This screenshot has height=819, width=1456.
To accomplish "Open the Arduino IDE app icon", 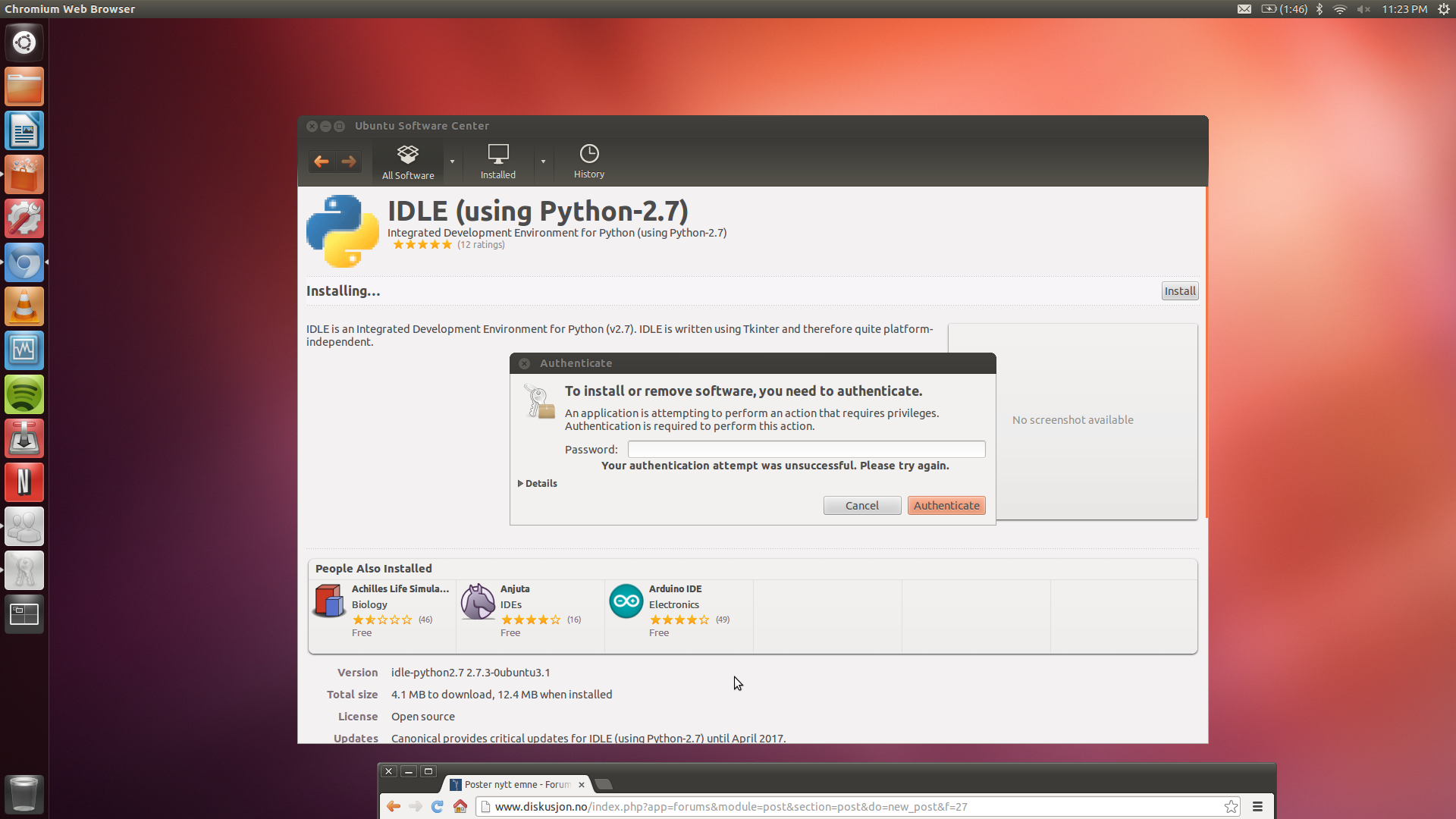I will pyautogui.click(x=626, y=601).
